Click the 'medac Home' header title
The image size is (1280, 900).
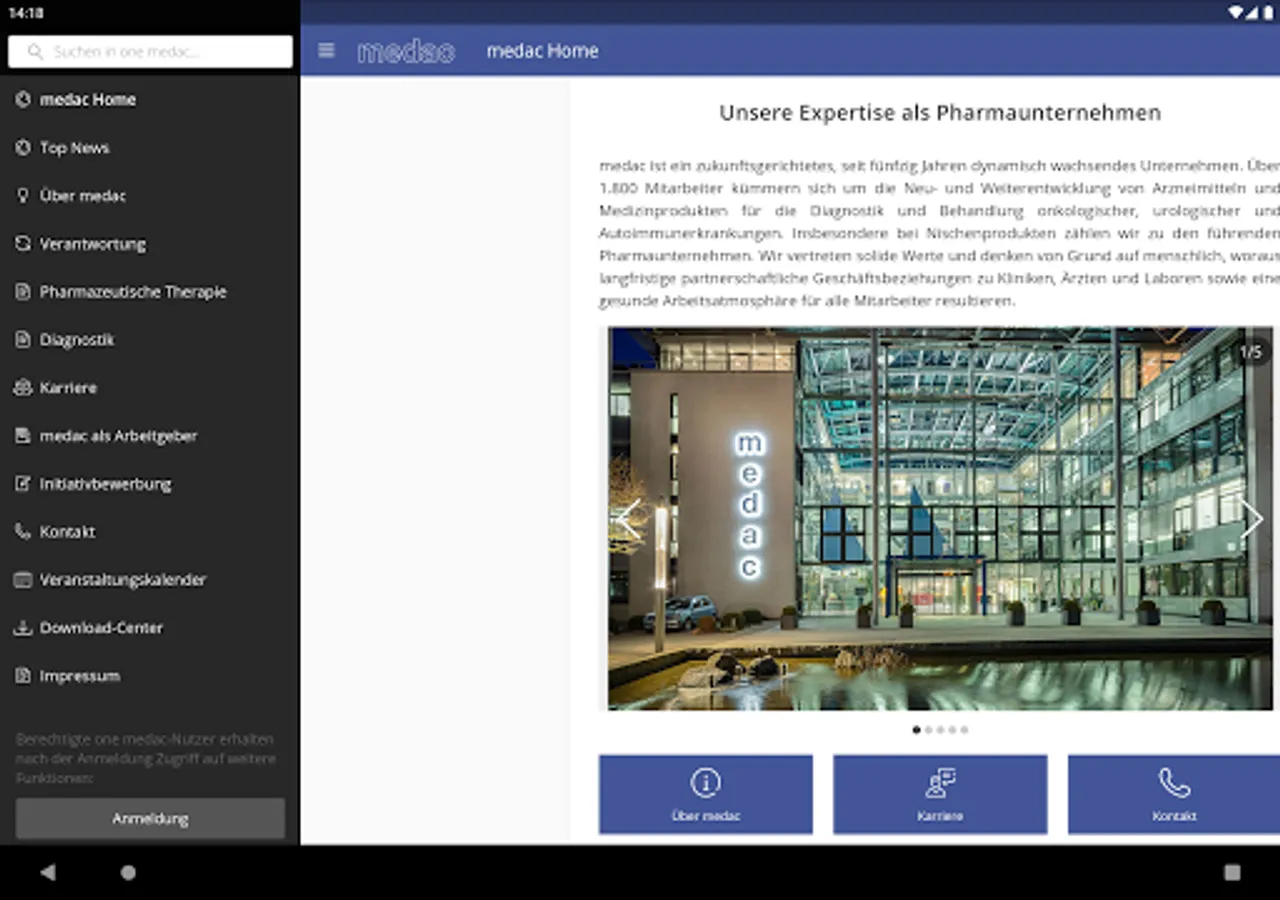coord(542,51)
